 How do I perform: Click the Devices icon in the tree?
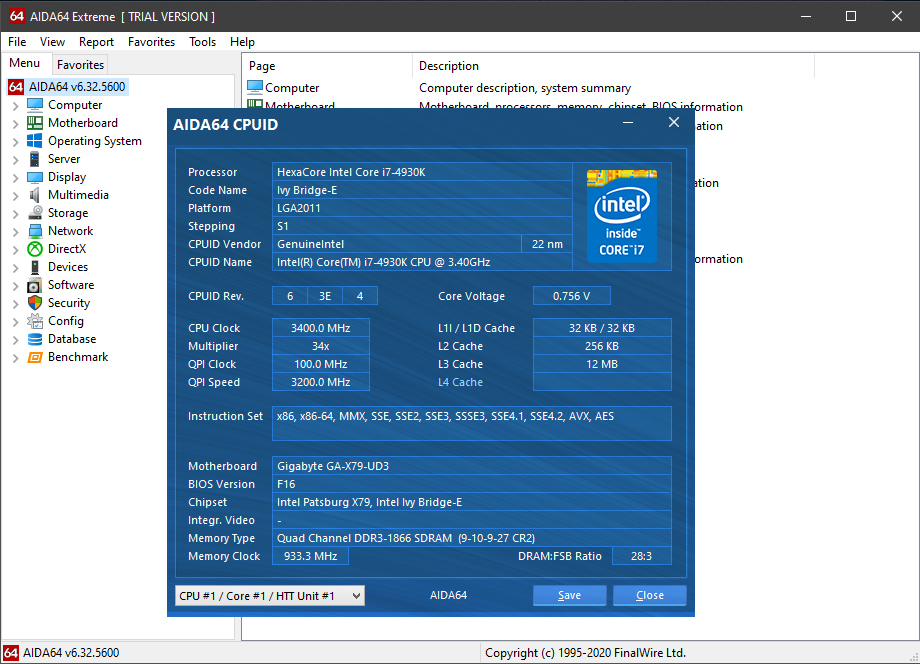(35, 267)
